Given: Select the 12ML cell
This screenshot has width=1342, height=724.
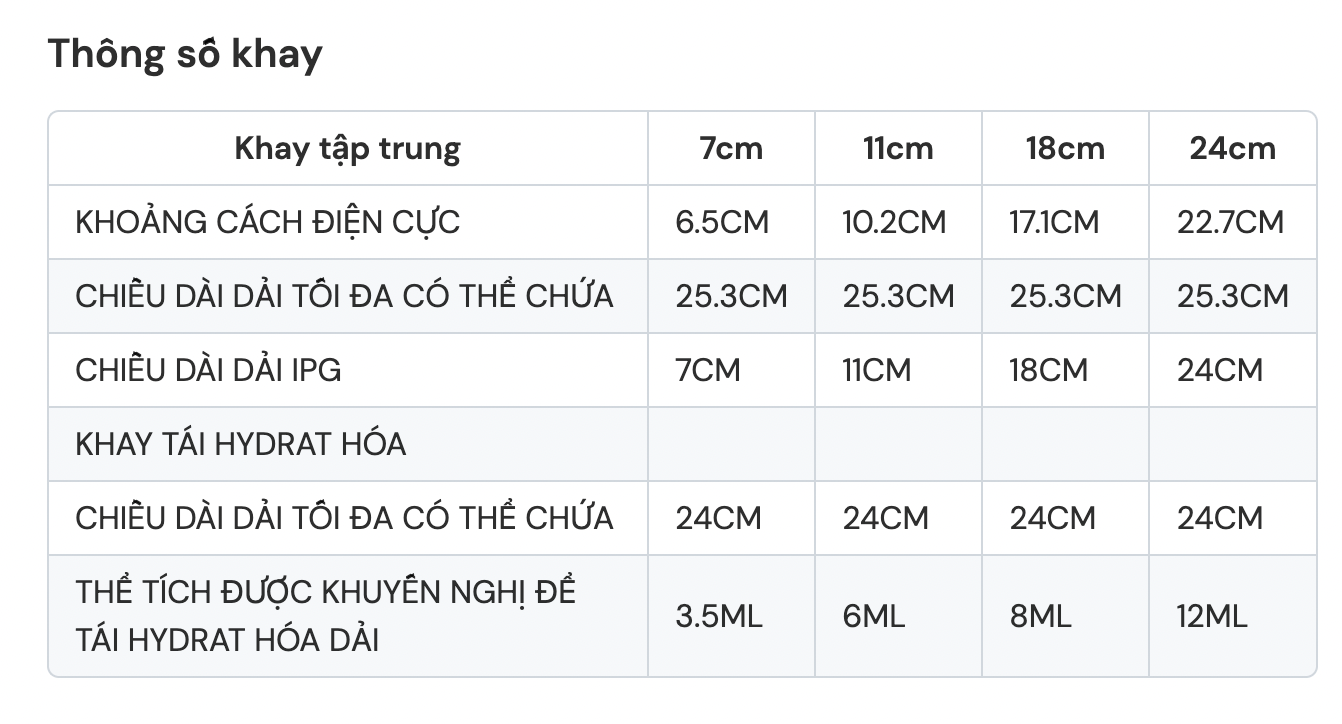Looking at the screenshot, I should pyautogui.click(x=1212, y=616).
